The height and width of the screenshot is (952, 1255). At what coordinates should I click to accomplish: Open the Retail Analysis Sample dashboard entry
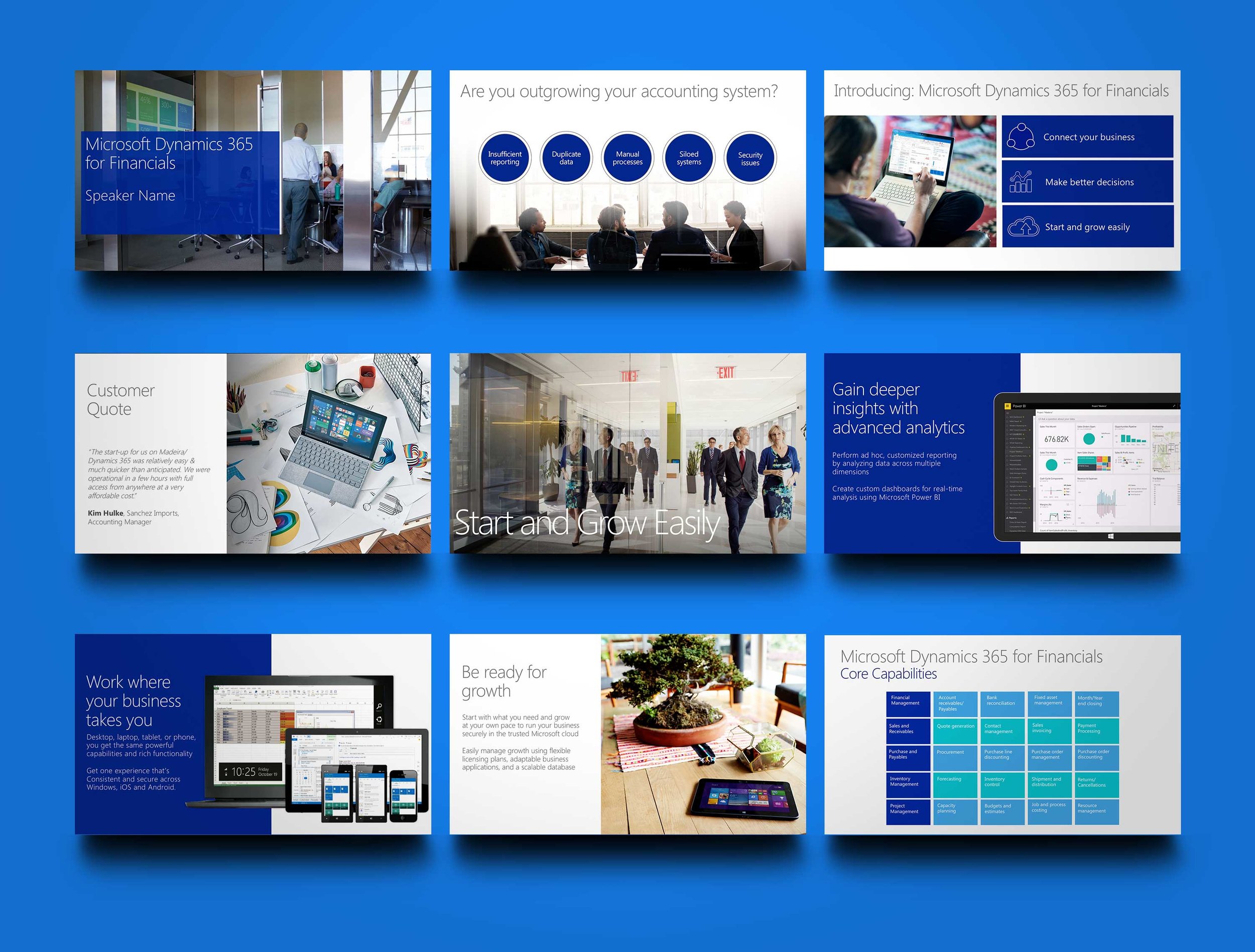tap(1019, 469)
